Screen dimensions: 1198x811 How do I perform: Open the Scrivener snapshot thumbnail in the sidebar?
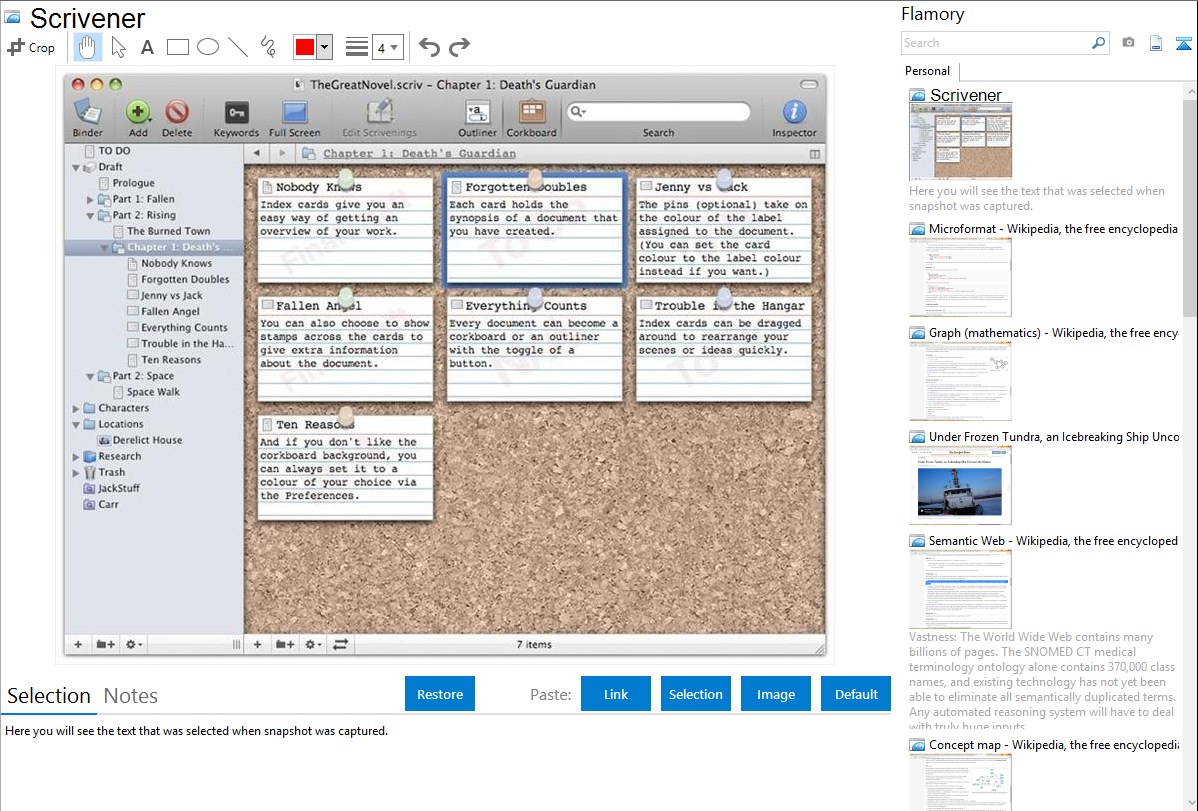960,142
